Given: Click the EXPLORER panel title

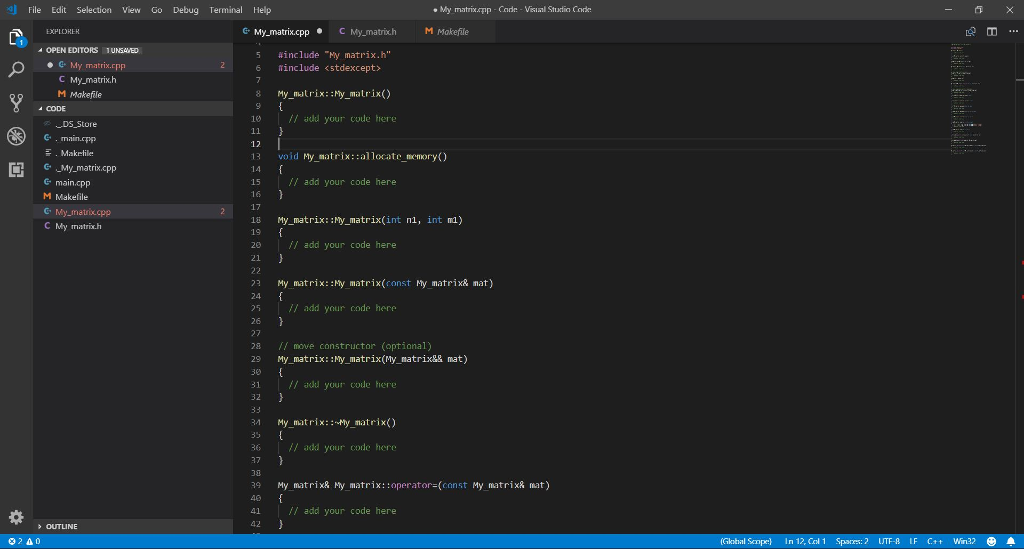Looking at the screenshot, I should coord(63,31).
